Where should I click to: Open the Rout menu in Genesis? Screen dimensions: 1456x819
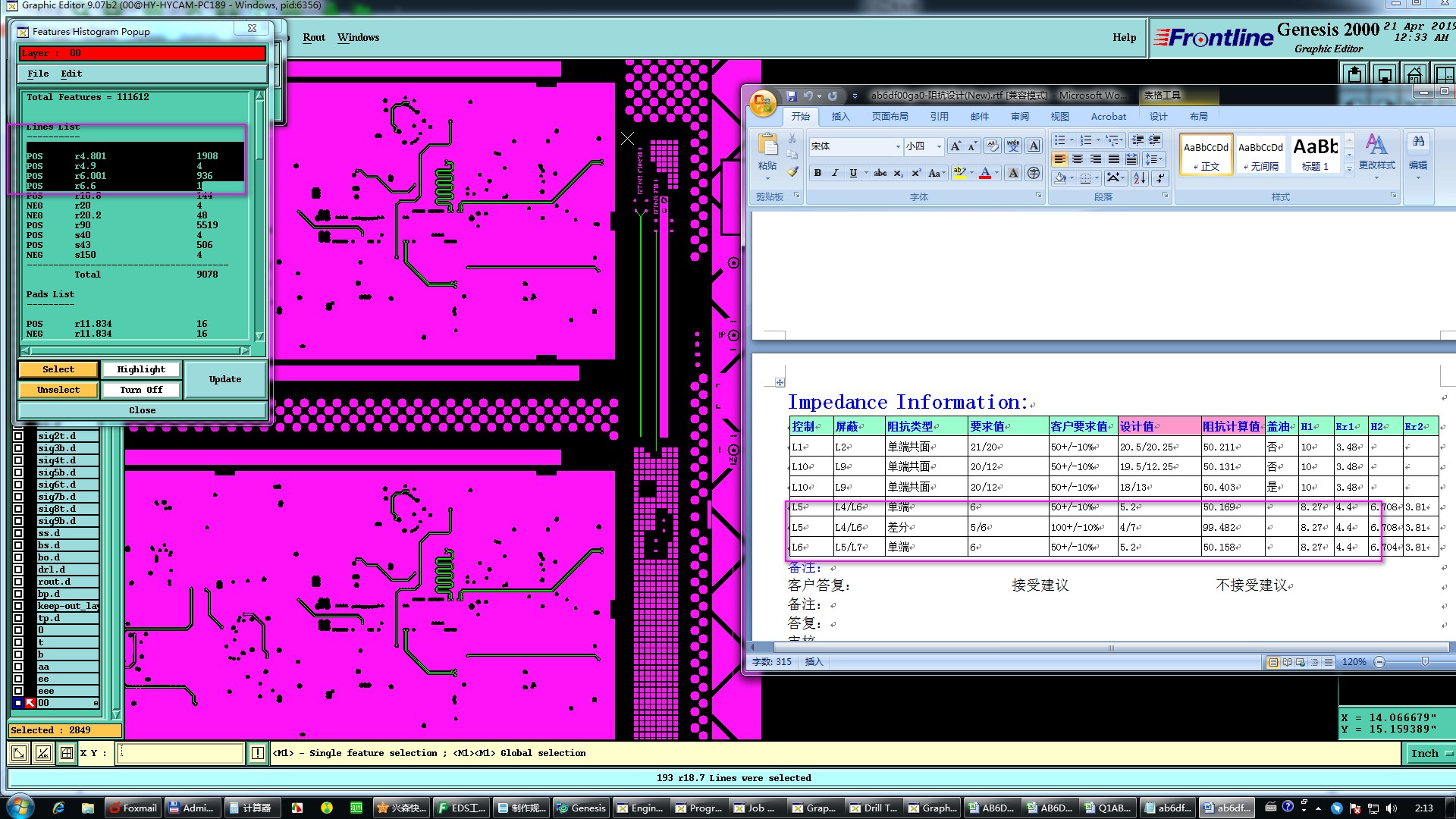[x=313, y=37]
